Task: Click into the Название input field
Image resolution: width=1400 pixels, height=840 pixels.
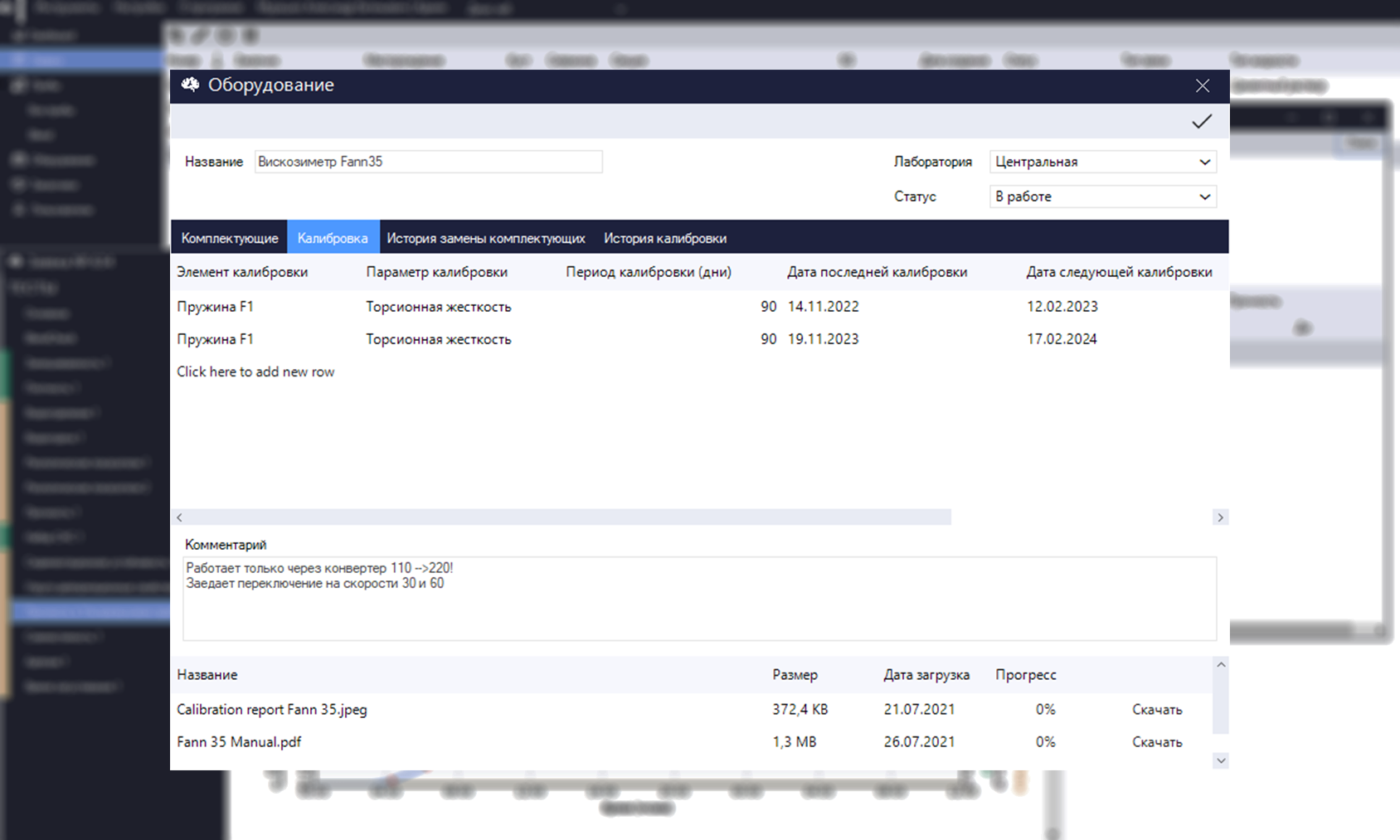Action: point(428,162)
